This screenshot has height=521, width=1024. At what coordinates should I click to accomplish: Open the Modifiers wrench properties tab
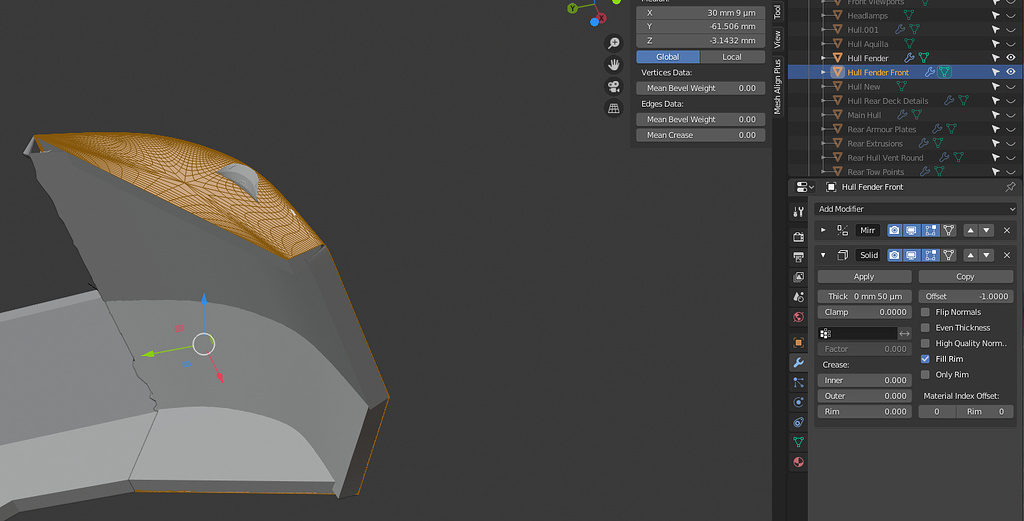point(798,362)
